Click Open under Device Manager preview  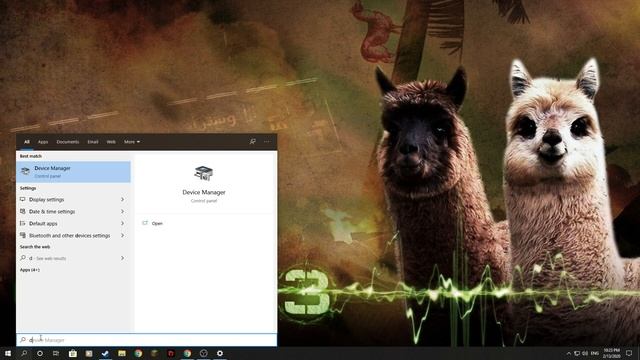click(x=157, y=223)
